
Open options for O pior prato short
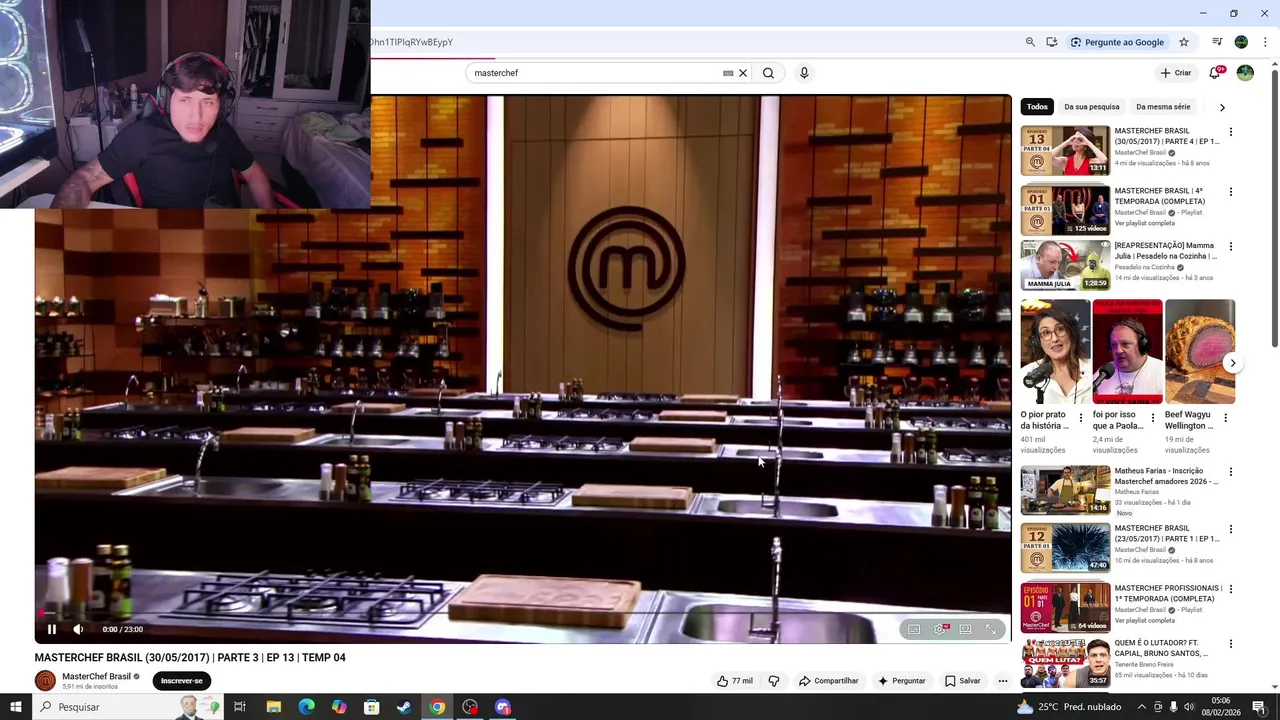tap(1081, 417)
